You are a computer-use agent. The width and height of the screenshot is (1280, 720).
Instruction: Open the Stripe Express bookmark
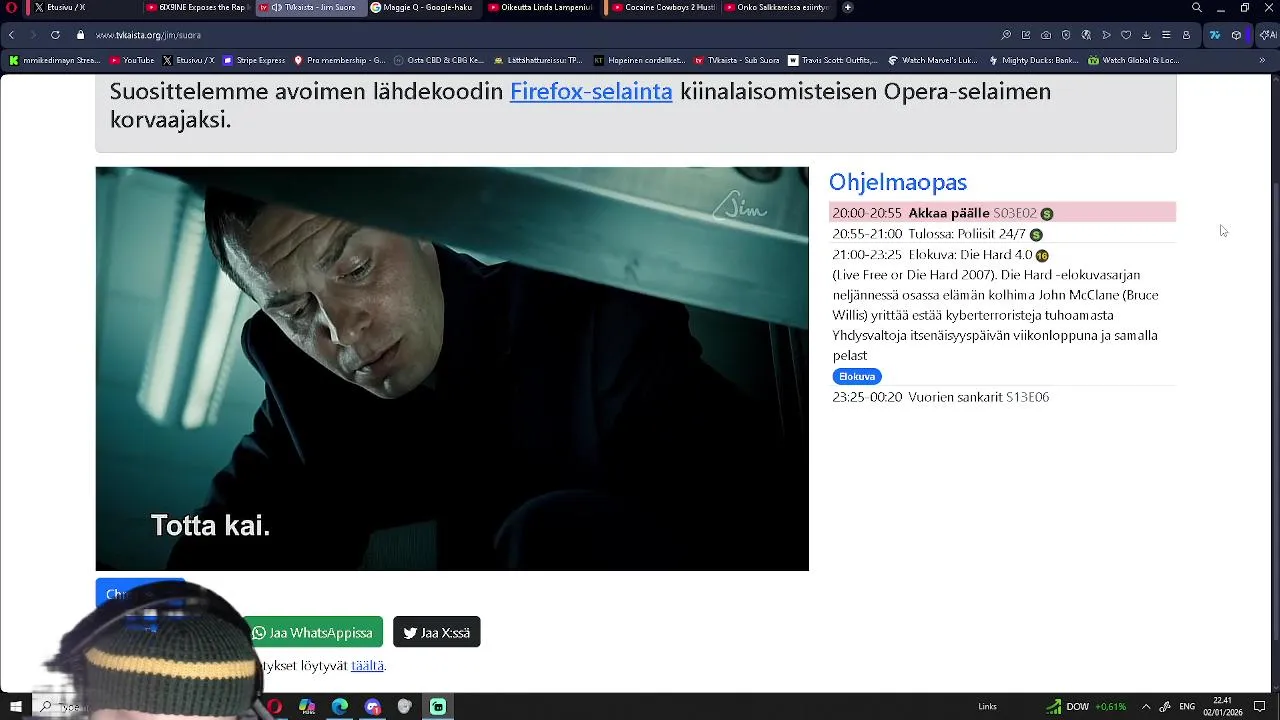(254, 60)
